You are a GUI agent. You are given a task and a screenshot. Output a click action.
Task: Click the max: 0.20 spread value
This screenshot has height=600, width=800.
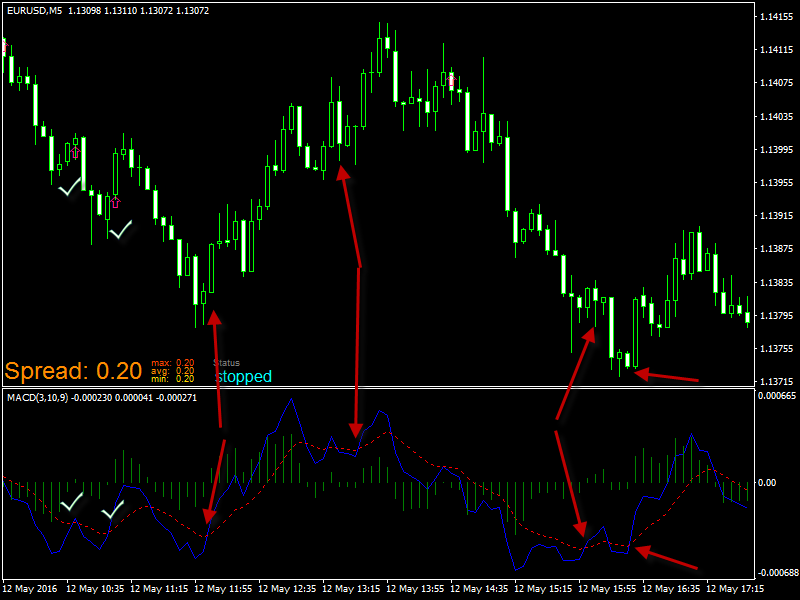point(172,363)
